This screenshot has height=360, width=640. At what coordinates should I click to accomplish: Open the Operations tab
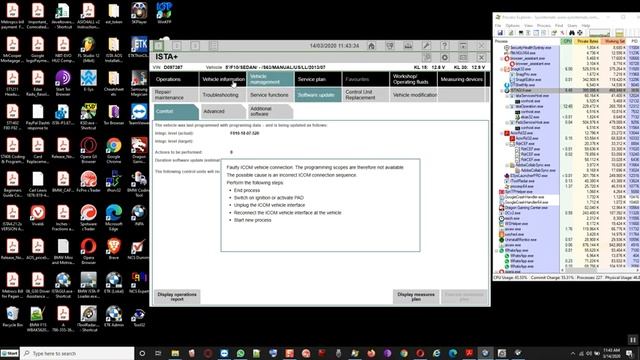pos(173,79)
